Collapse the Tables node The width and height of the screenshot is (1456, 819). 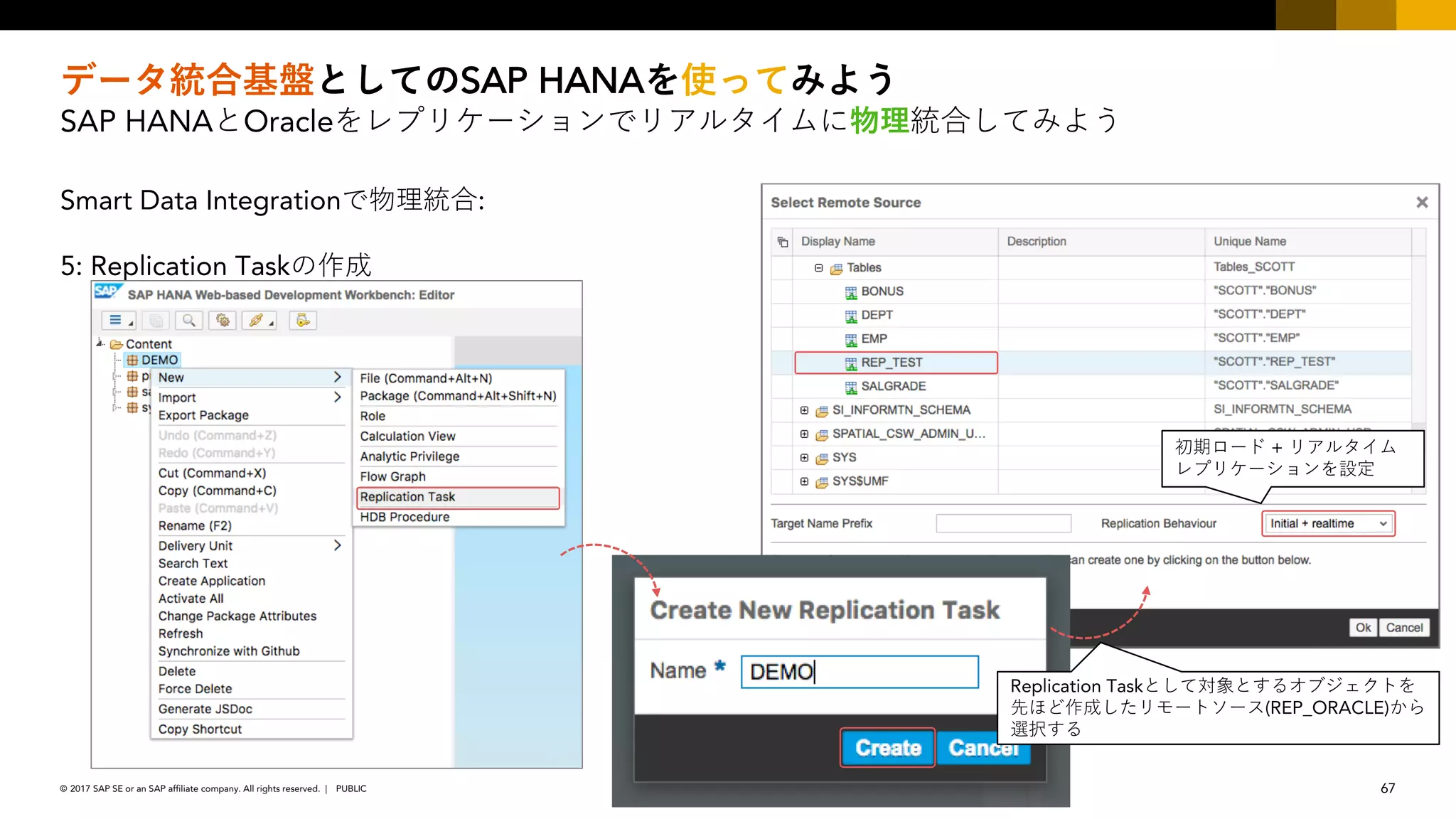click(818, 268)
